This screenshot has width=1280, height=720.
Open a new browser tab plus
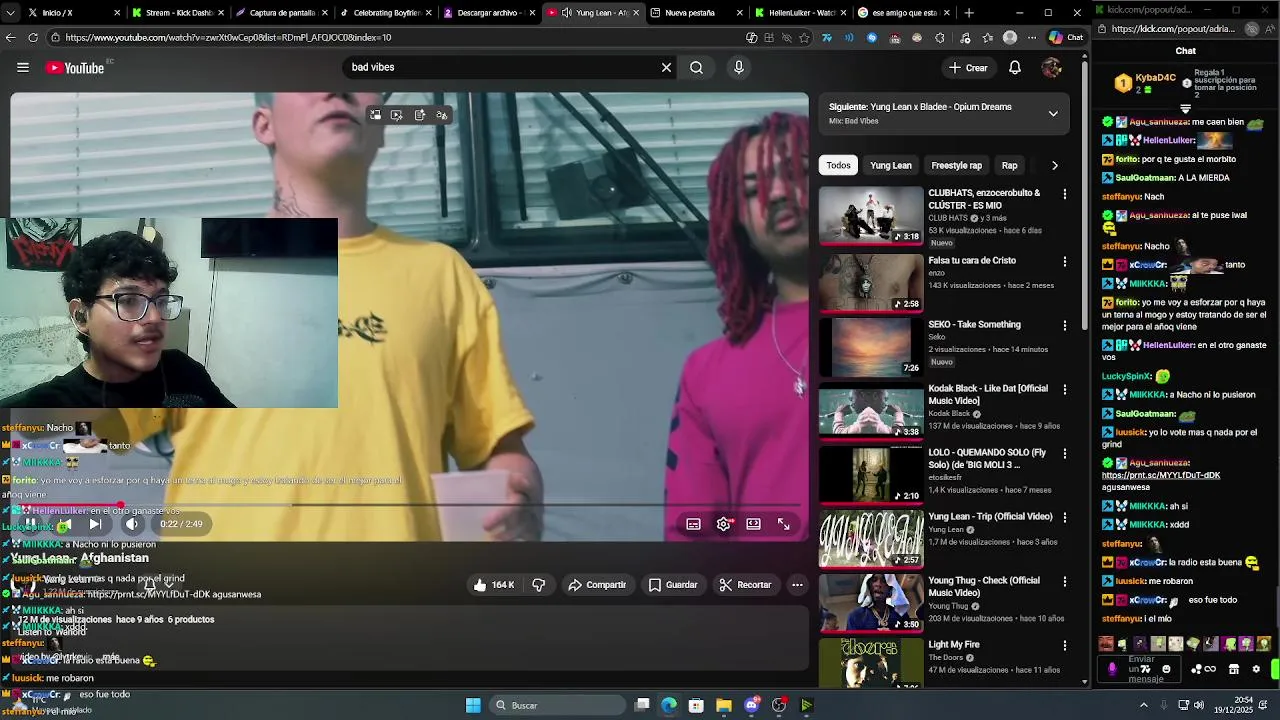(969, 12)
